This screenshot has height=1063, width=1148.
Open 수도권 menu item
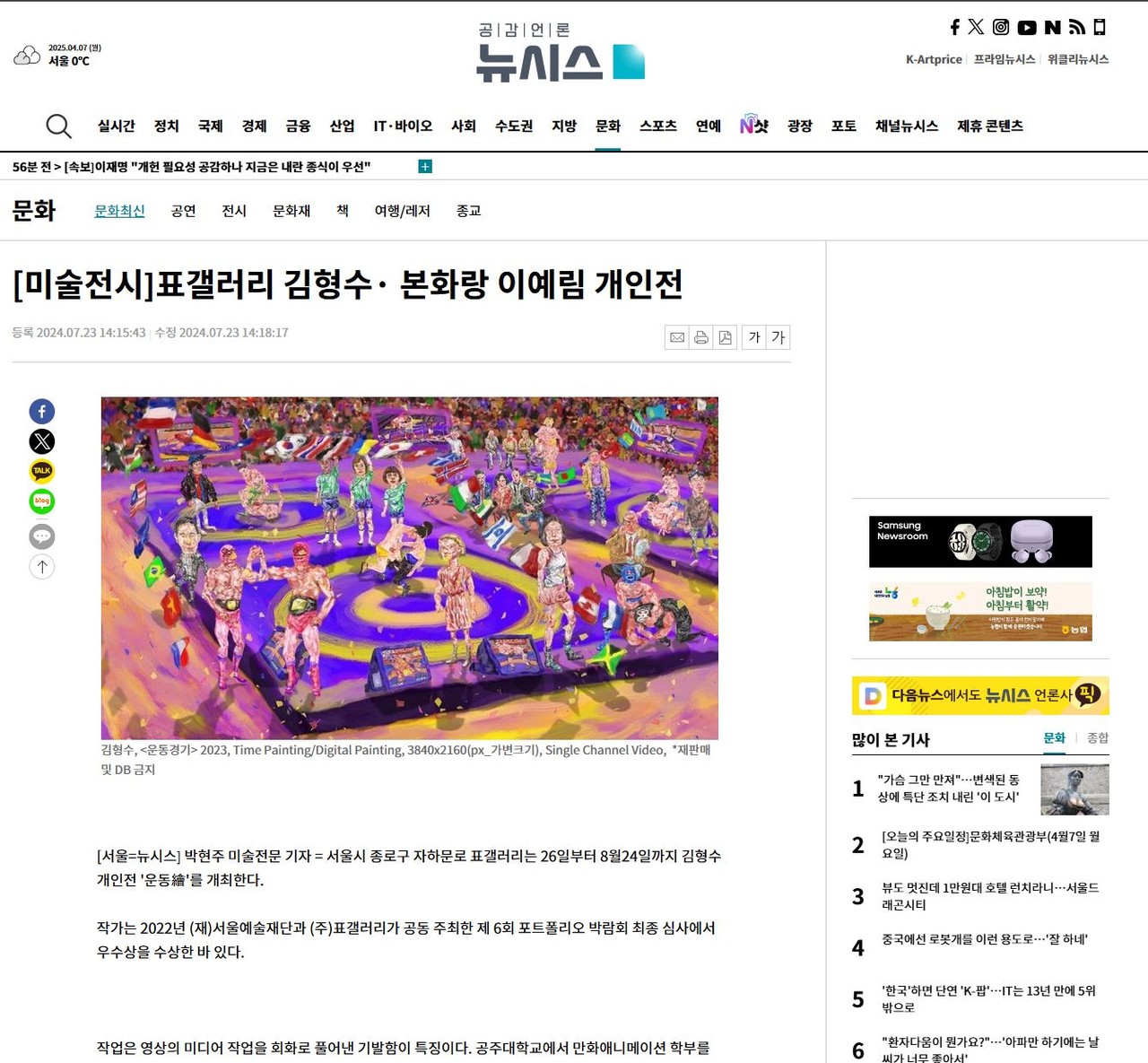(x=514, y=126)
